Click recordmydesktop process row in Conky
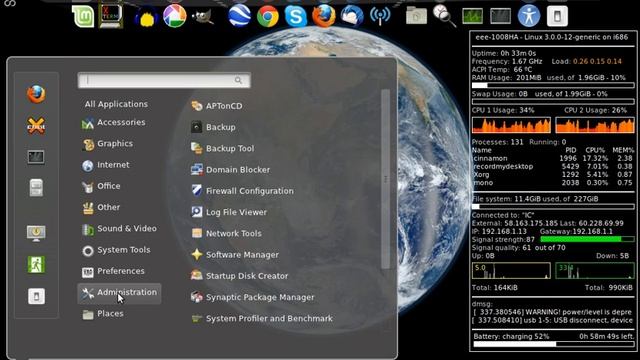This screenshot has height=360, width=640. click(553, 167)
